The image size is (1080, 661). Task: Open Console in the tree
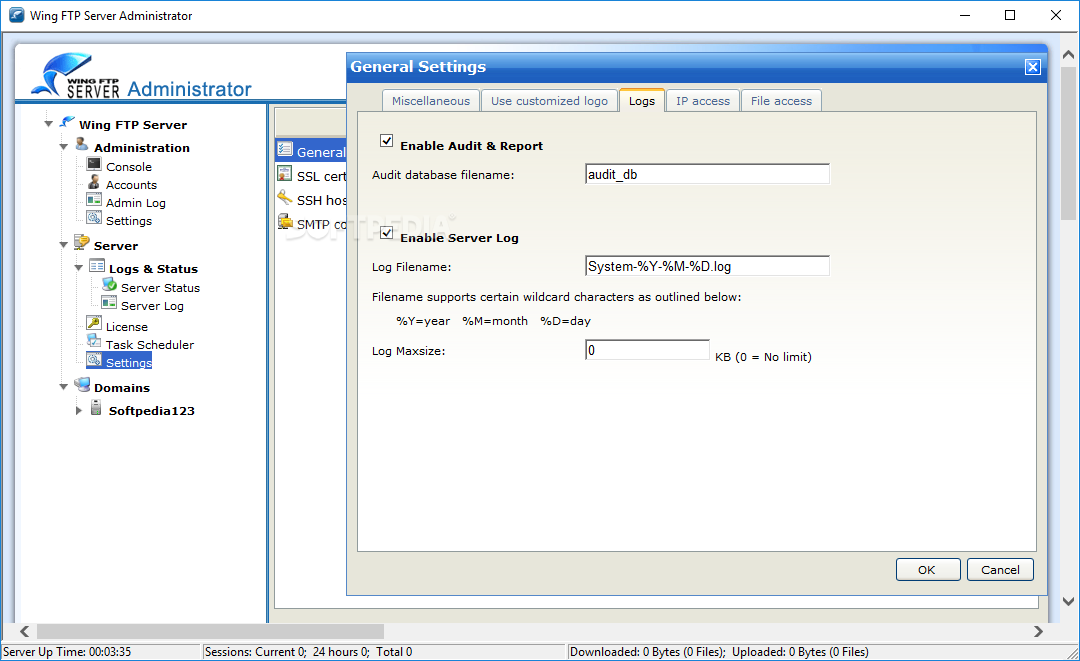point(129,167)
